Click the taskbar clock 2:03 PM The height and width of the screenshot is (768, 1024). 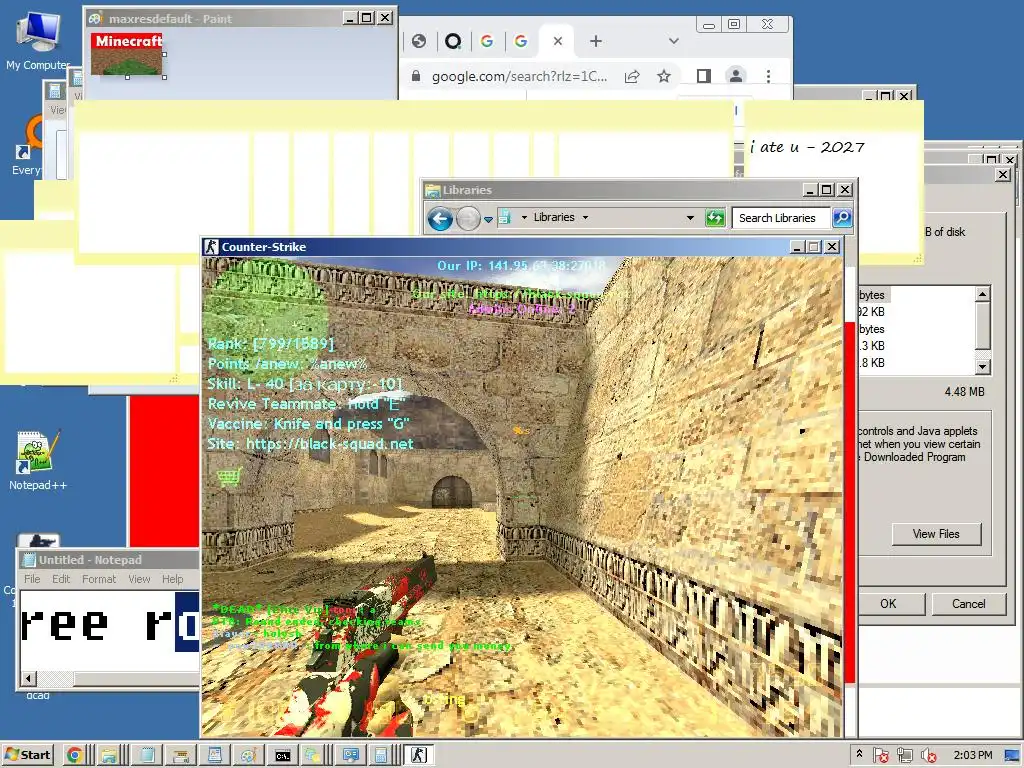(x=972, y=755)
